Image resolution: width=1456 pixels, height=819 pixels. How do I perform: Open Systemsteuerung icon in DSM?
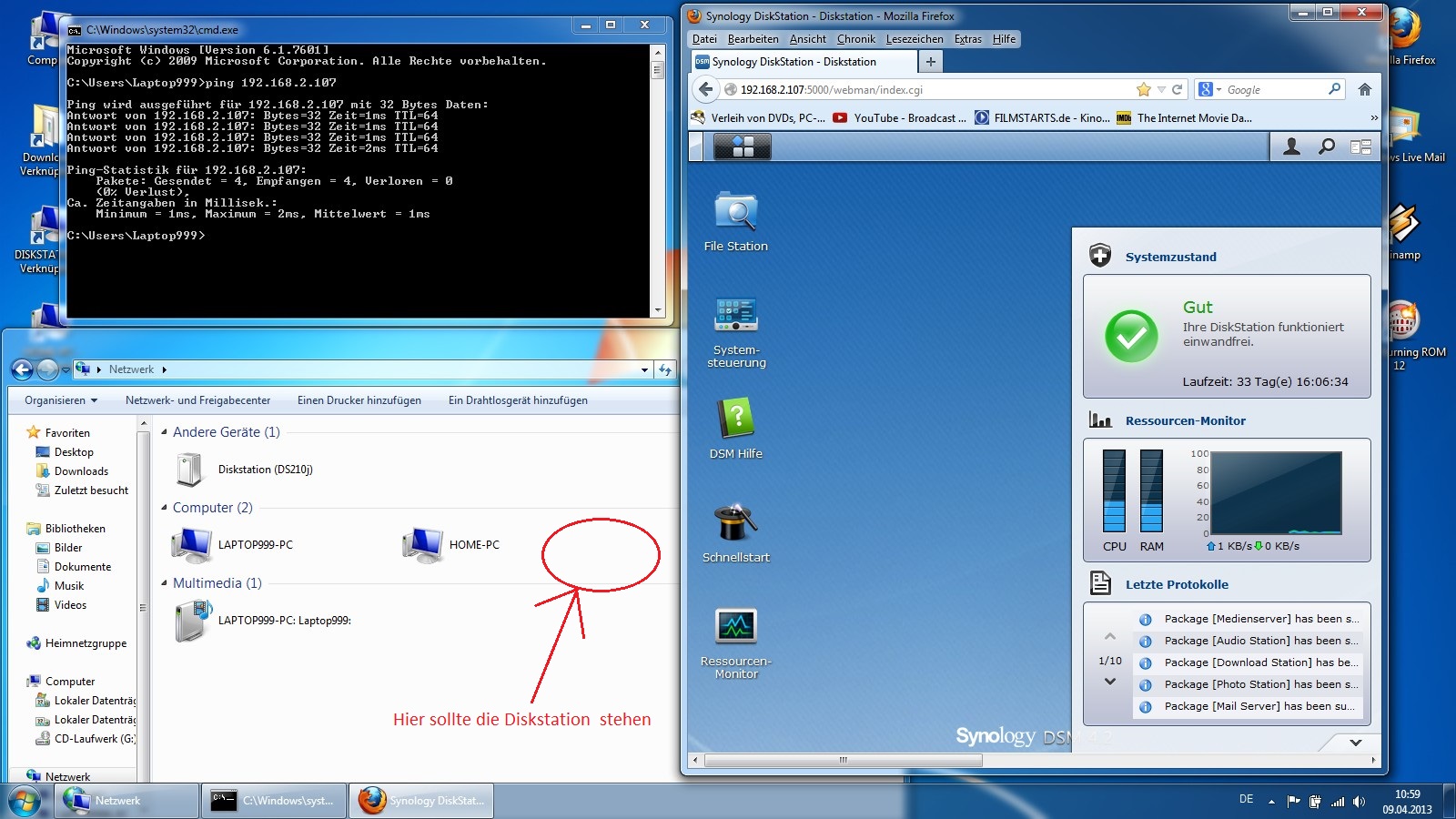tap(736, 331)
